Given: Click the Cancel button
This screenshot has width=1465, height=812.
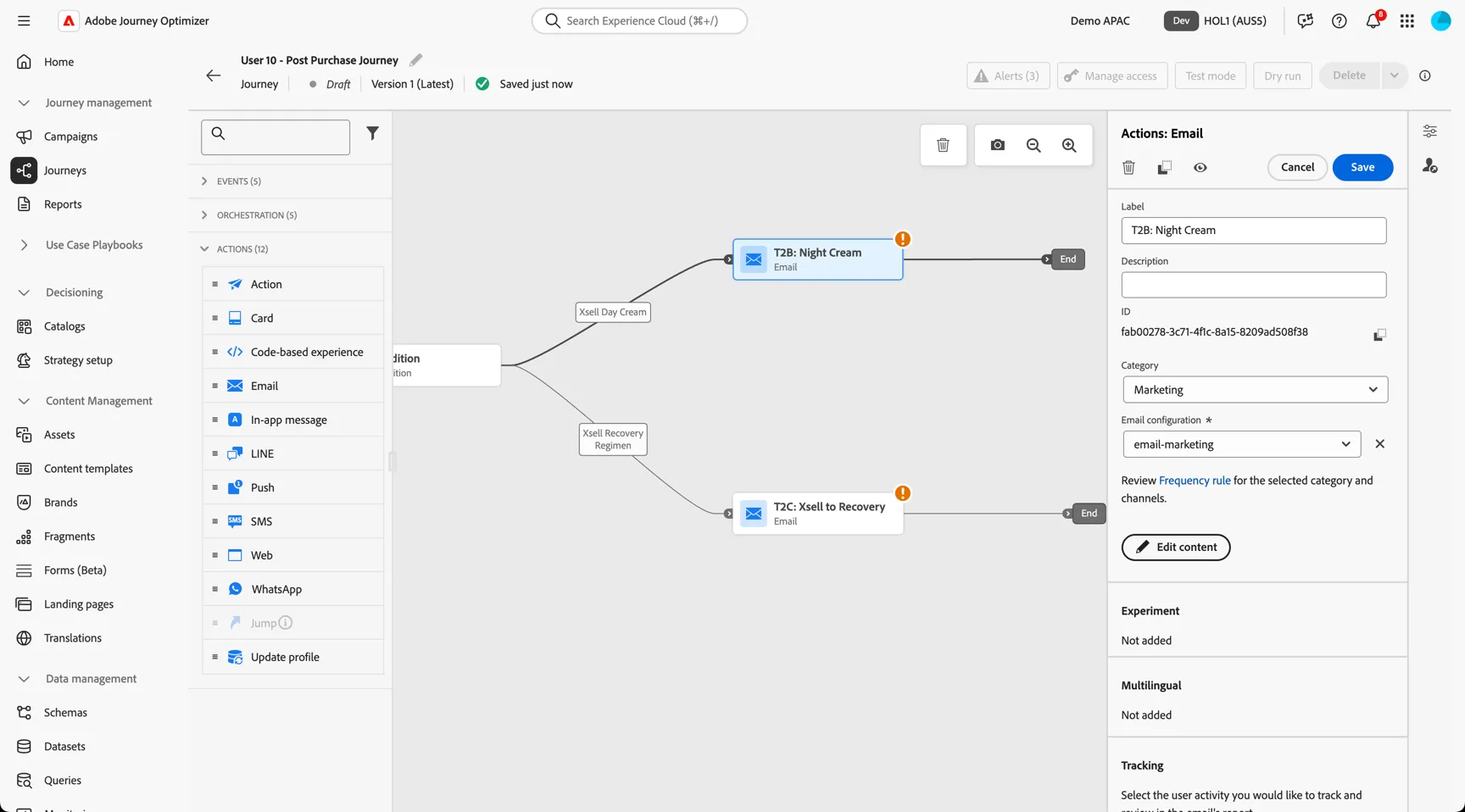Looking at the screenshot, I should (1297, 167).
